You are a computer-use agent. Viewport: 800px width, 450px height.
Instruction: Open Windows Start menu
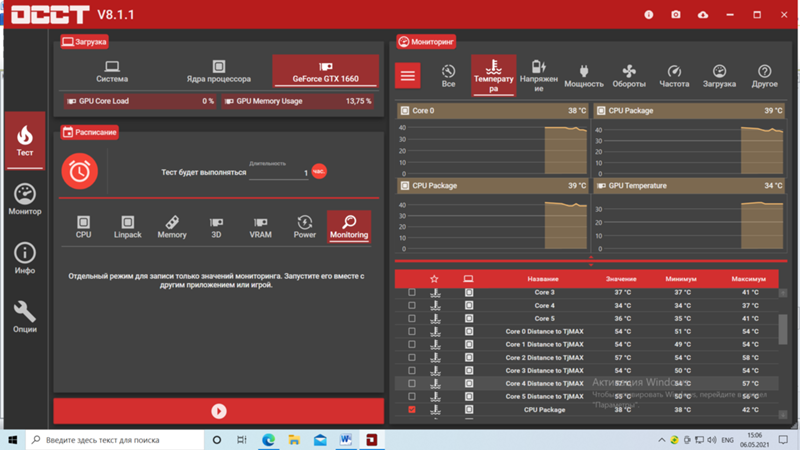pos(13,440)
